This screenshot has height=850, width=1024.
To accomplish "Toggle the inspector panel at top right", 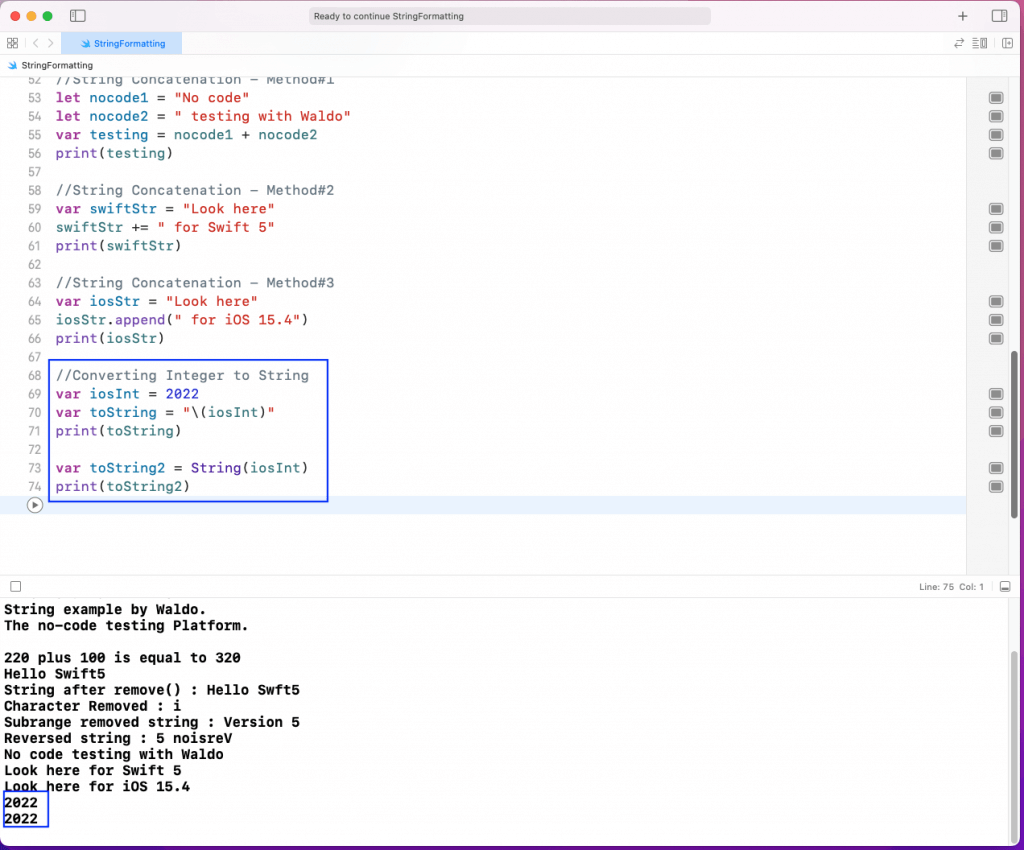I will (999, 16).
